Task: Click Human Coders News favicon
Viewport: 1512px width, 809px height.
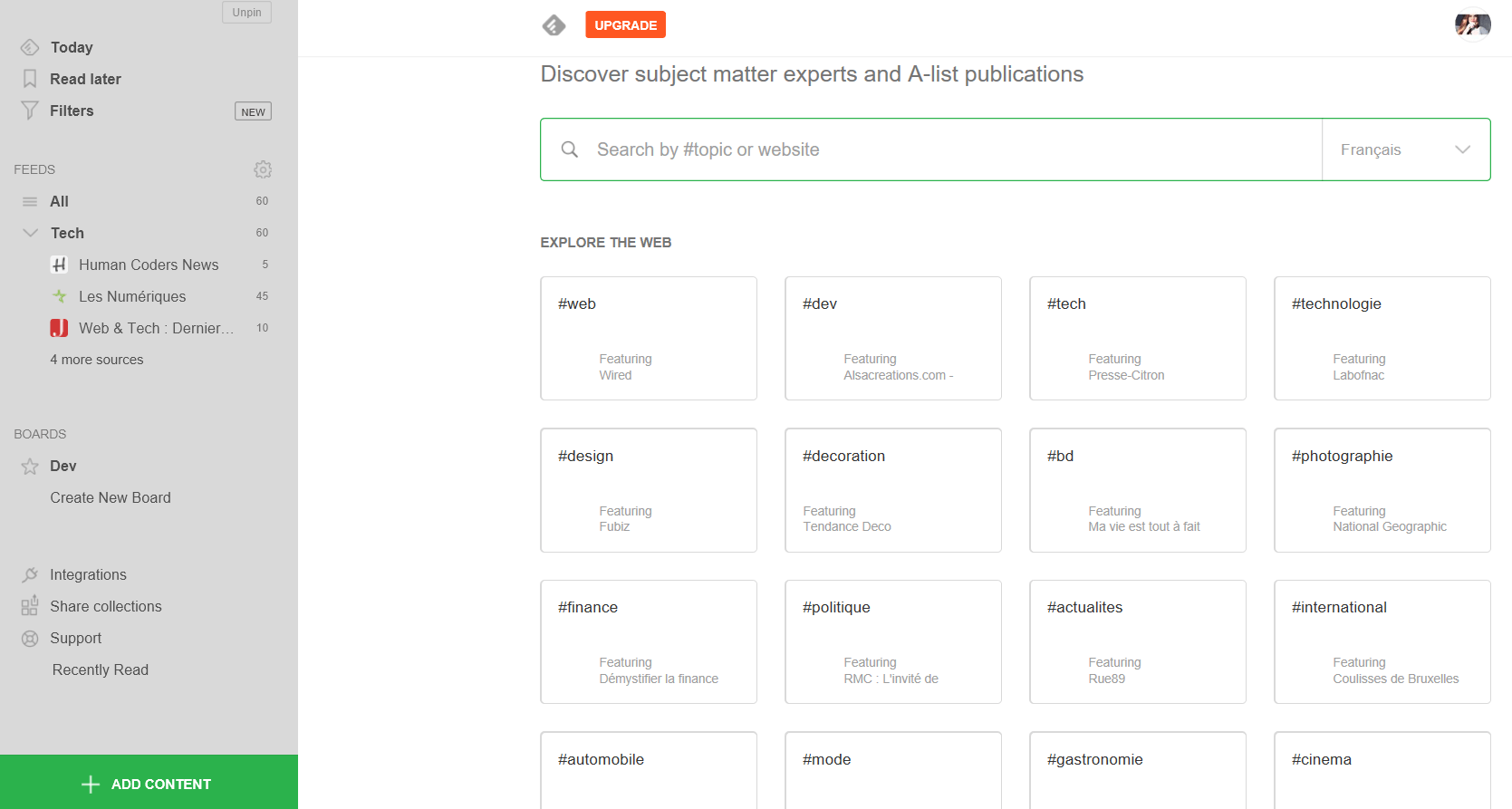Action: 59,265
